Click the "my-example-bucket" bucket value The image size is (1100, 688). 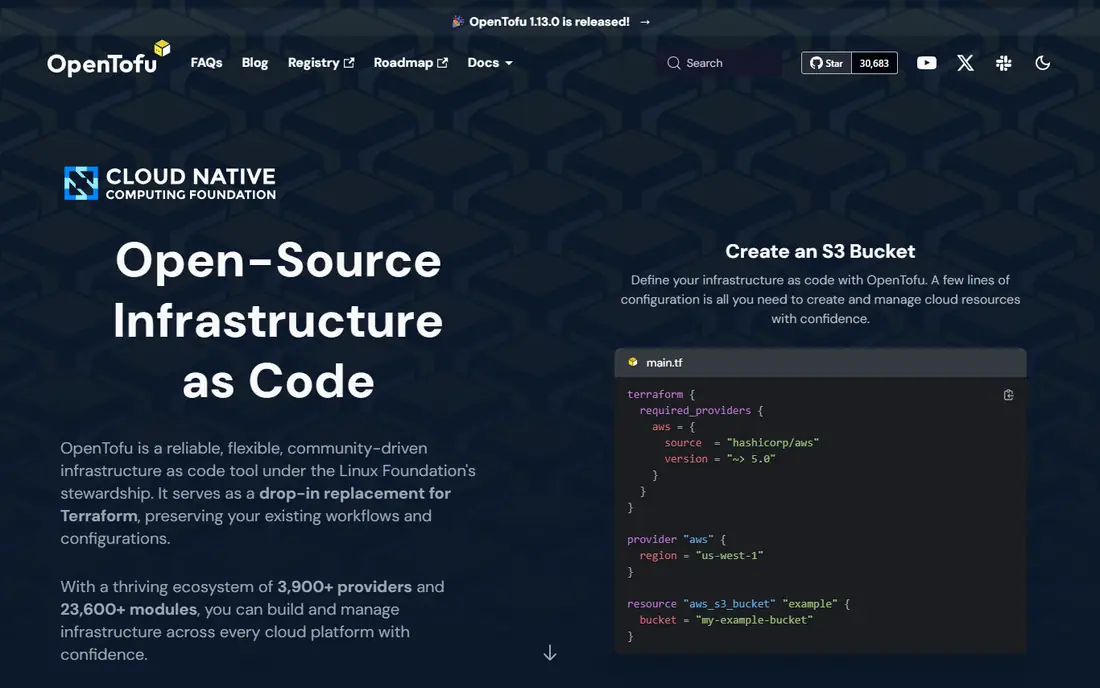coord(754,620)
